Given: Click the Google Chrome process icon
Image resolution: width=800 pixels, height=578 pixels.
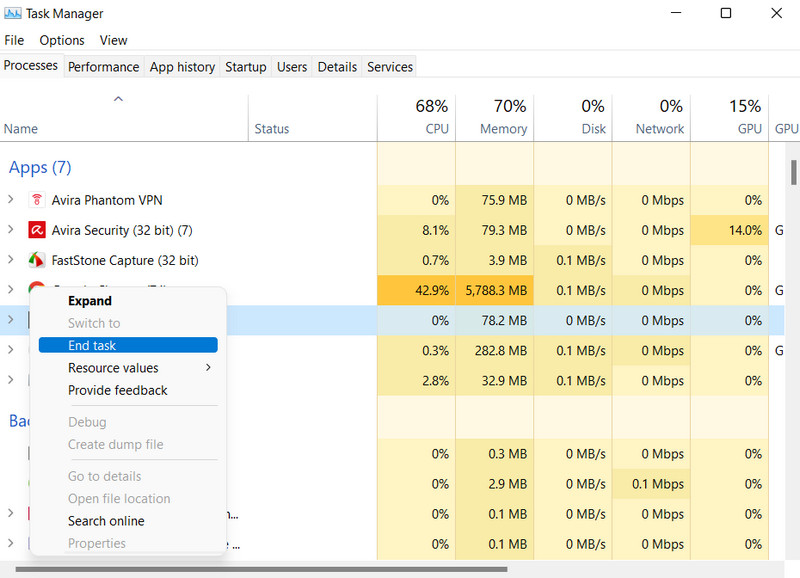Looking at the screenshot, I should point(37,290).
